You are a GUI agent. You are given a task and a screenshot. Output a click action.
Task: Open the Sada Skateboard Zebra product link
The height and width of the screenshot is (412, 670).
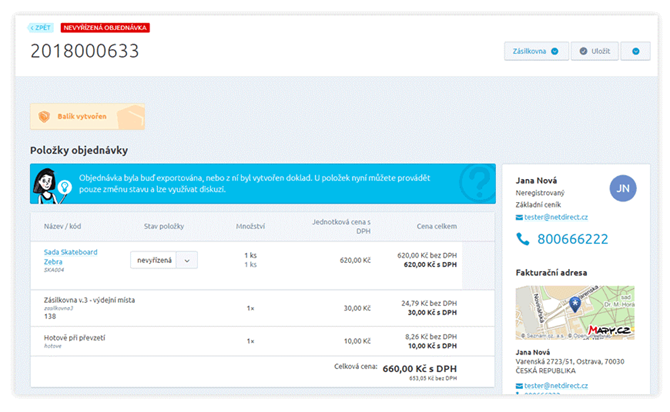70,257
